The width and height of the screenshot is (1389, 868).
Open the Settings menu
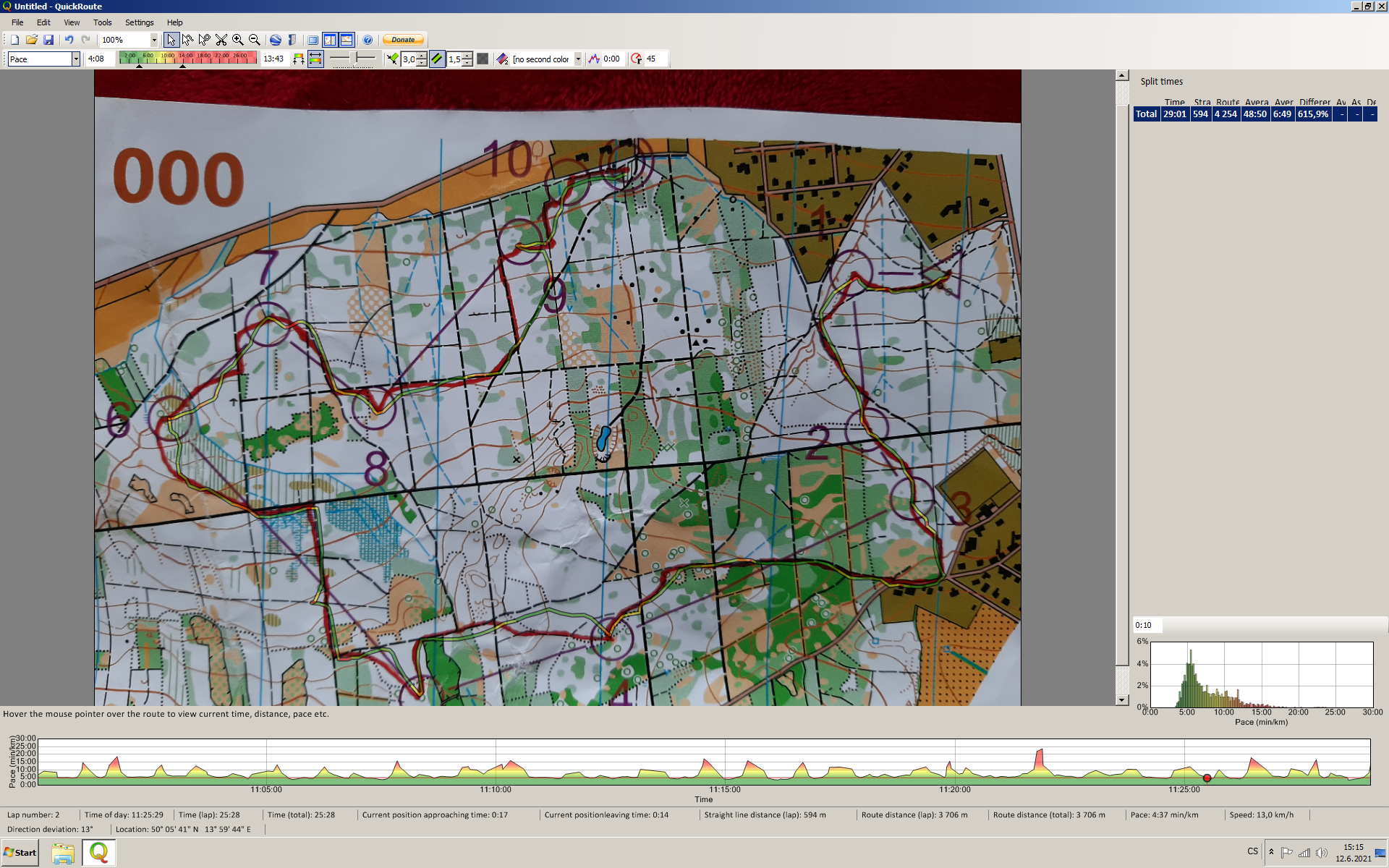coord(139,22)
